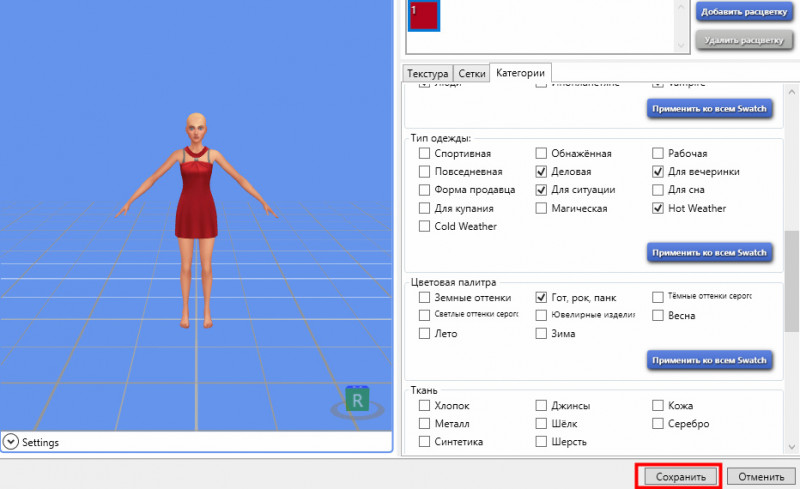Switch to the Сетки tab
Screen dimensions: 800x489
(471, 74)
